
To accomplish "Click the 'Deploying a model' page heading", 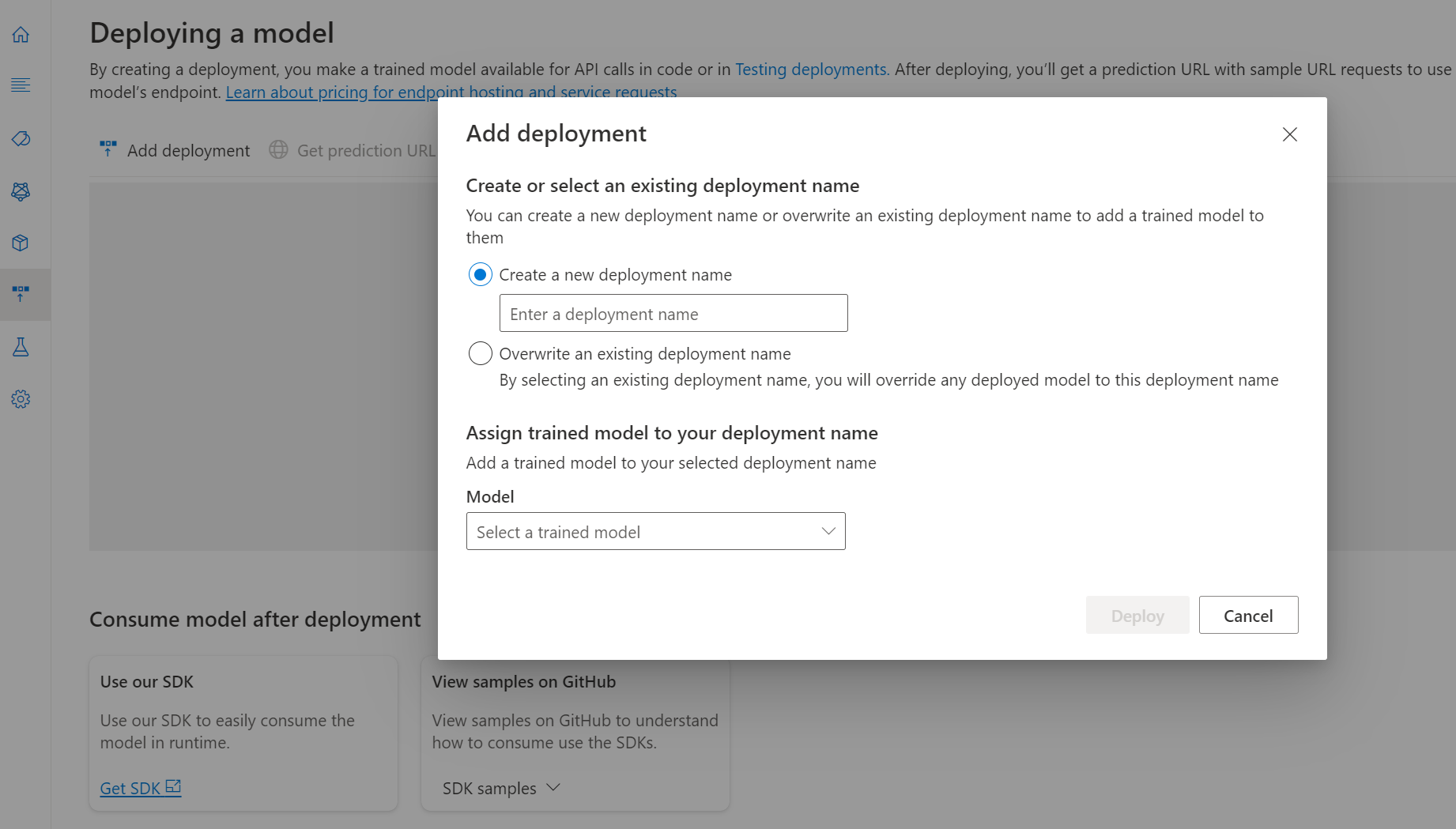I will click(x=212, y=33).
